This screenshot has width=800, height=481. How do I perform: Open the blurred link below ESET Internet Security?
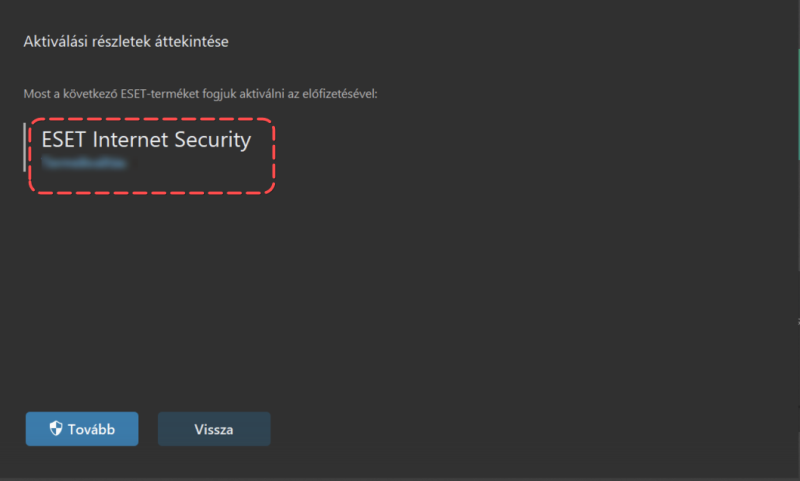pyautogui.click(x=84, y=163)
